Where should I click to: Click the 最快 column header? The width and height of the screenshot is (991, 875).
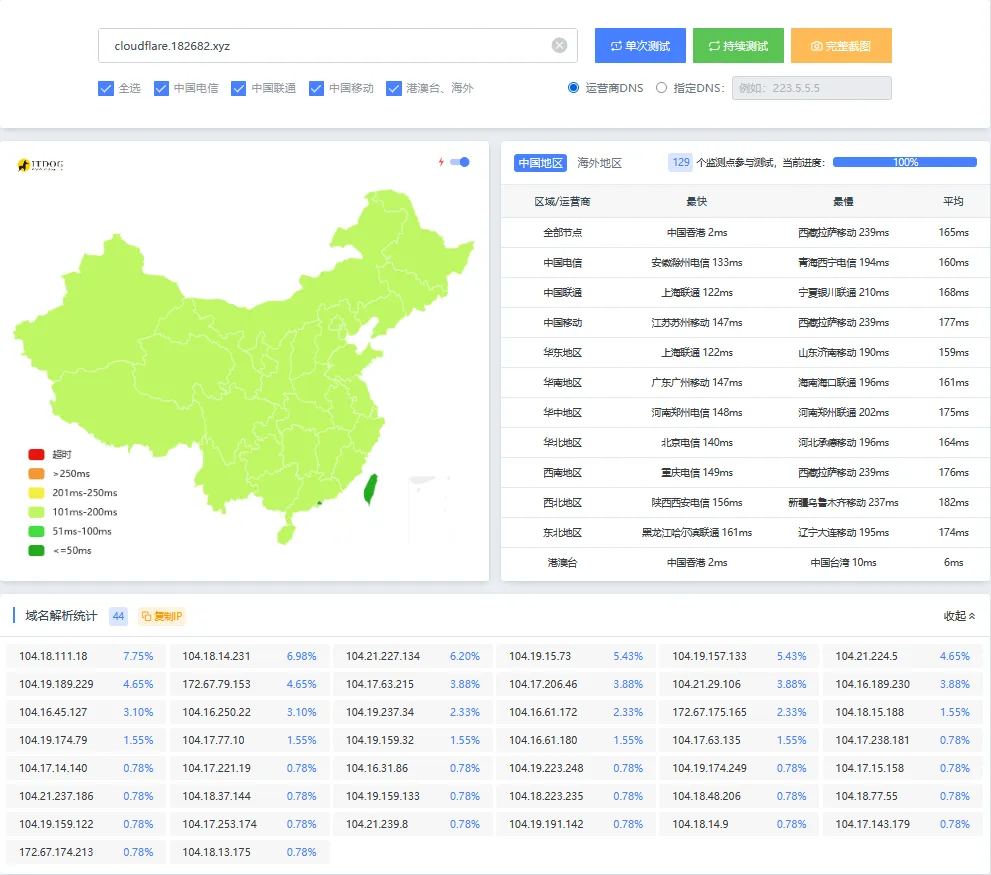point(696,201)
